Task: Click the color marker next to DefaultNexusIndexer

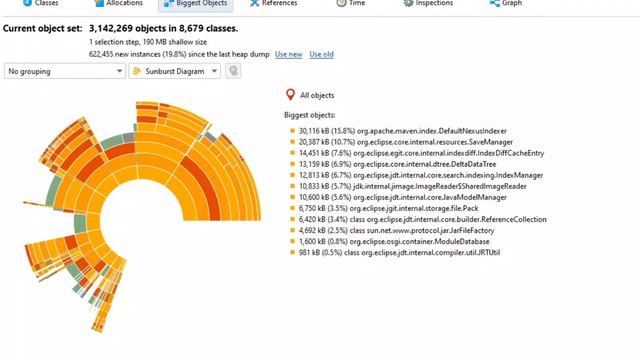Action: pos(292,131)
